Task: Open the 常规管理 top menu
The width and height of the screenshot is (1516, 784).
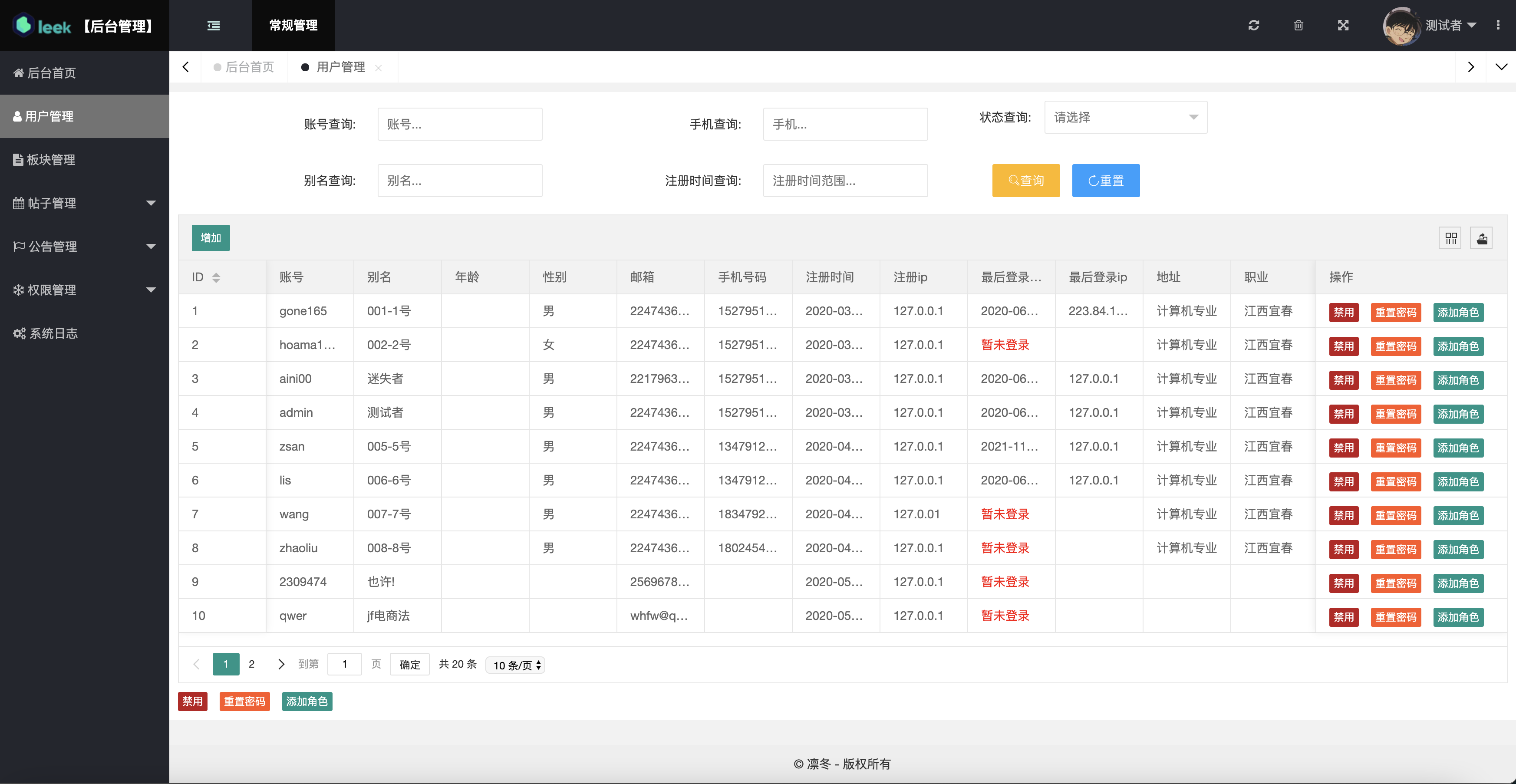Action: point(293,25)
